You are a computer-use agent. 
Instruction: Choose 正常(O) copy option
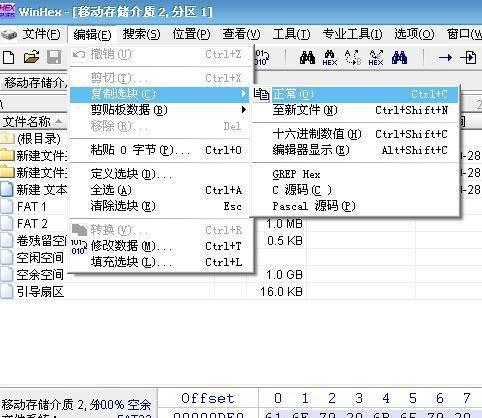tap(355, 94)
